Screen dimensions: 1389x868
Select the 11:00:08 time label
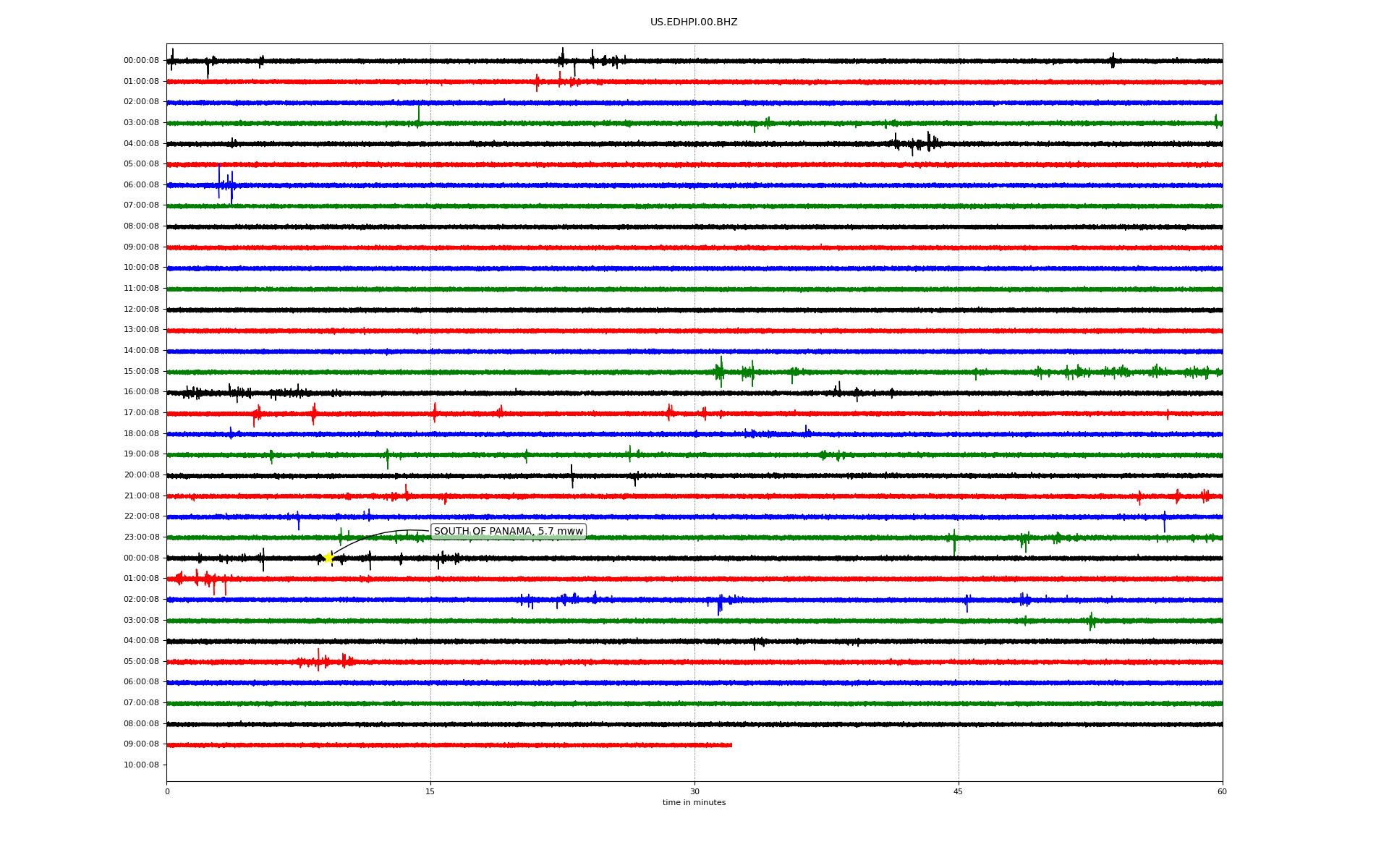pos(141,289)
